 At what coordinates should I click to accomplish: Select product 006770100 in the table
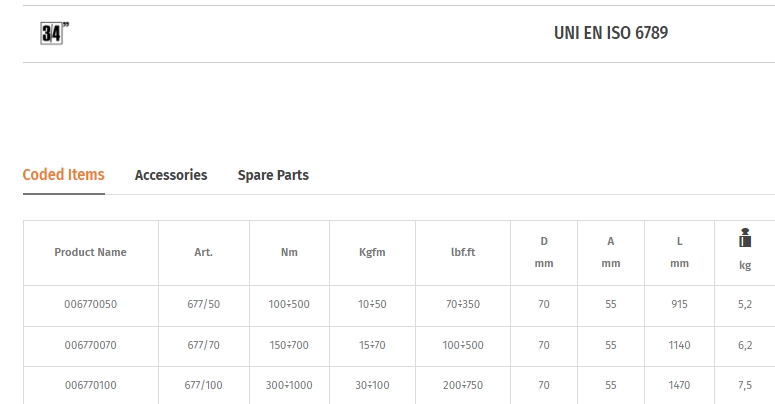click(x=90, y=385)
